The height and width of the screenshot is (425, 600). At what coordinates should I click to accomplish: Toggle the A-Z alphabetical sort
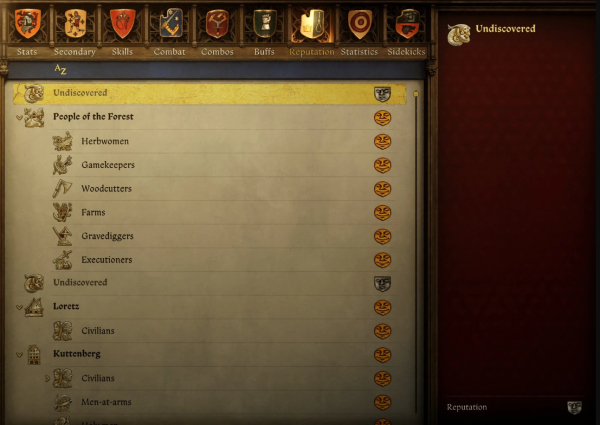(60, 69)
